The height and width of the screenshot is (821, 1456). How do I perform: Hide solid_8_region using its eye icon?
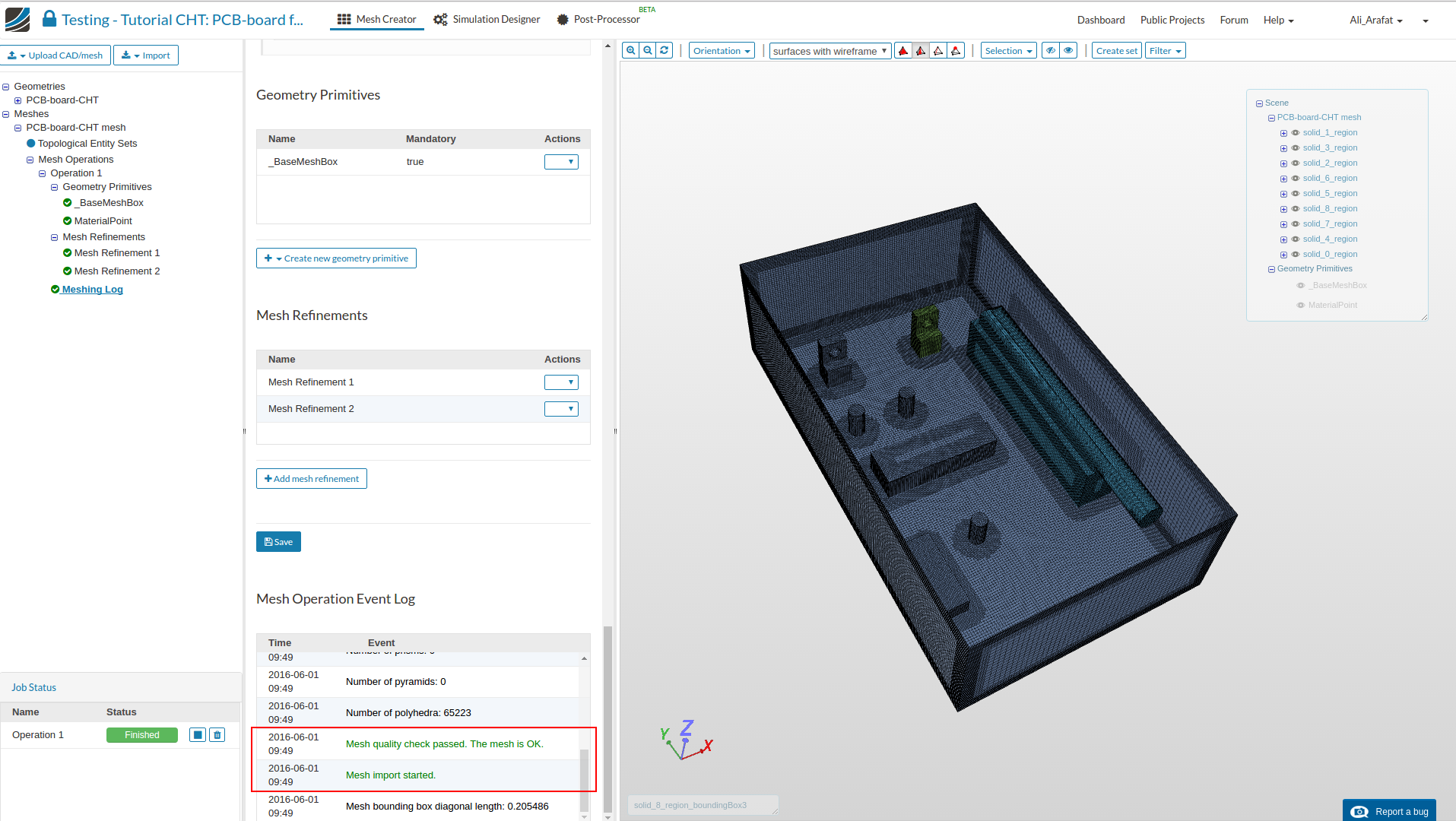point(1296,209)
